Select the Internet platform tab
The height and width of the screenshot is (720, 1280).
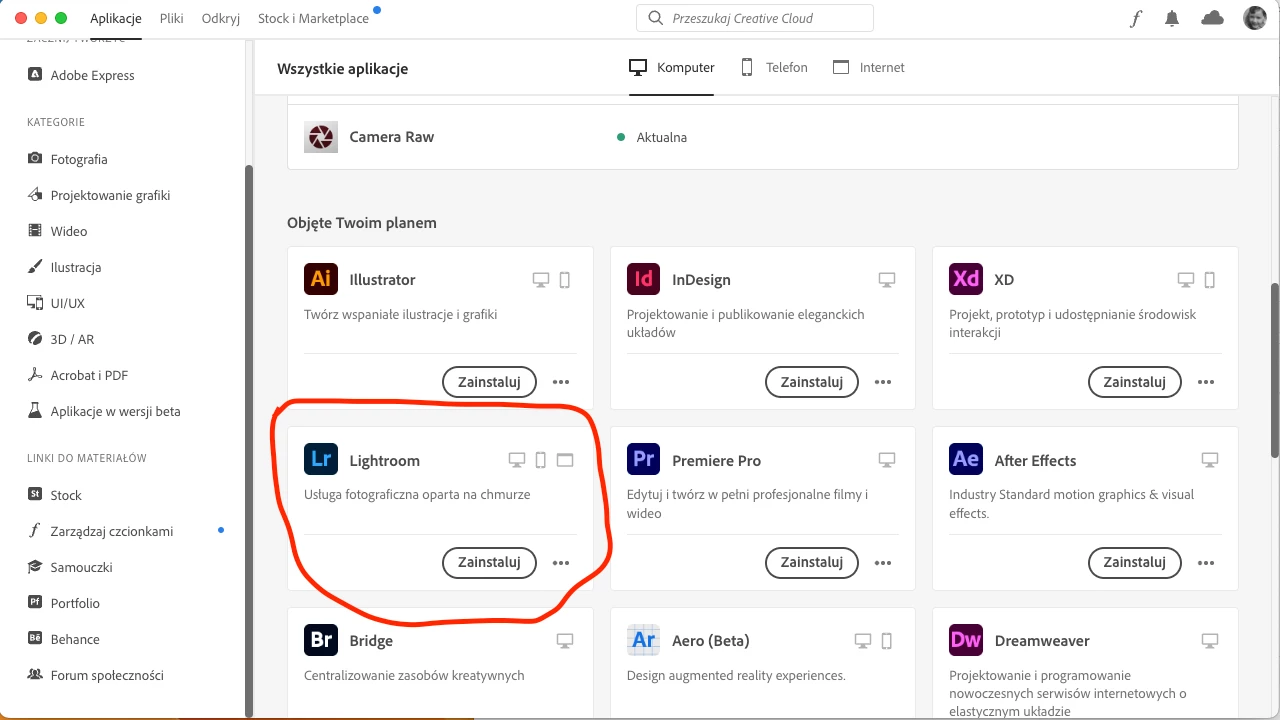(x=869, y=67)
